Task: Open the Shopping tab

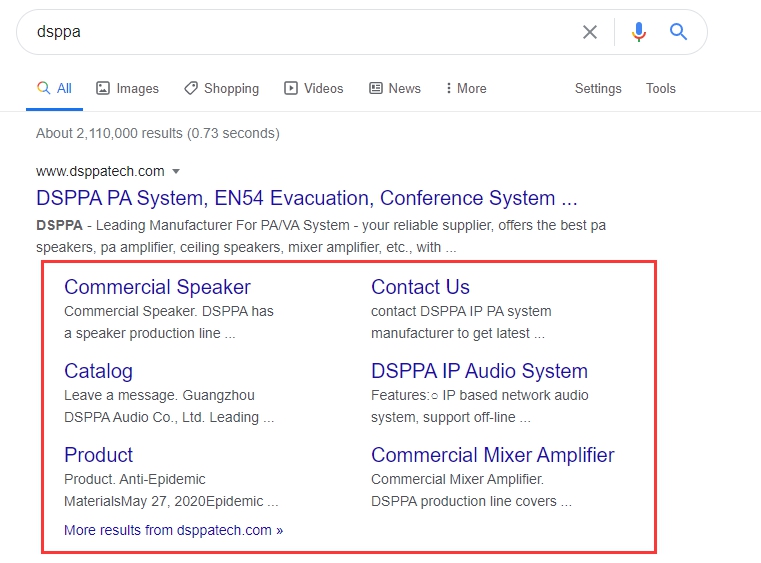Action: (x=221, y=88)
